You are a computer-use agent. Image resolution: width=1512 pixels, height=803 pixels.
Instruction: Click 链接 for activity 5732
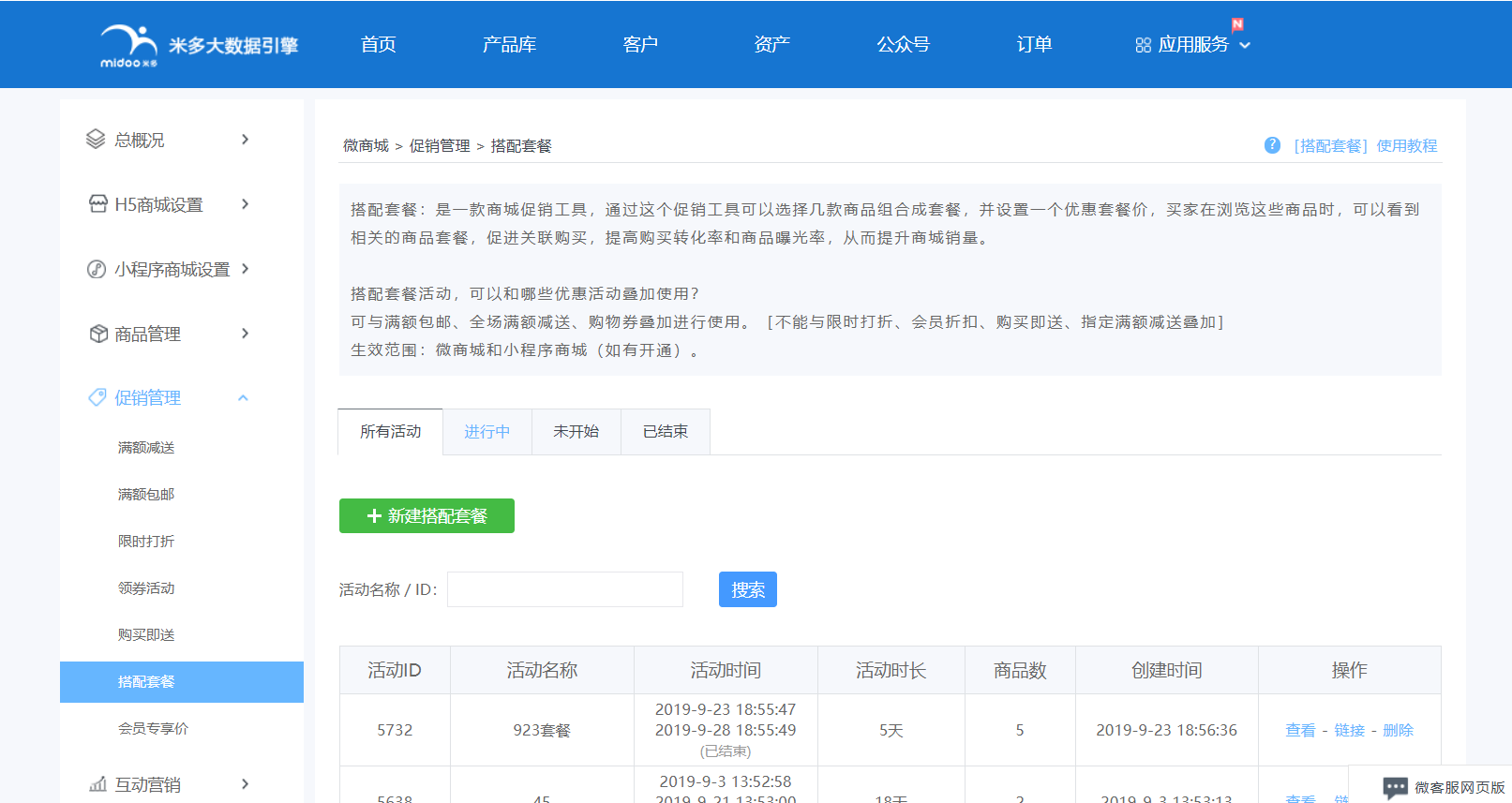pos(1349,730)
